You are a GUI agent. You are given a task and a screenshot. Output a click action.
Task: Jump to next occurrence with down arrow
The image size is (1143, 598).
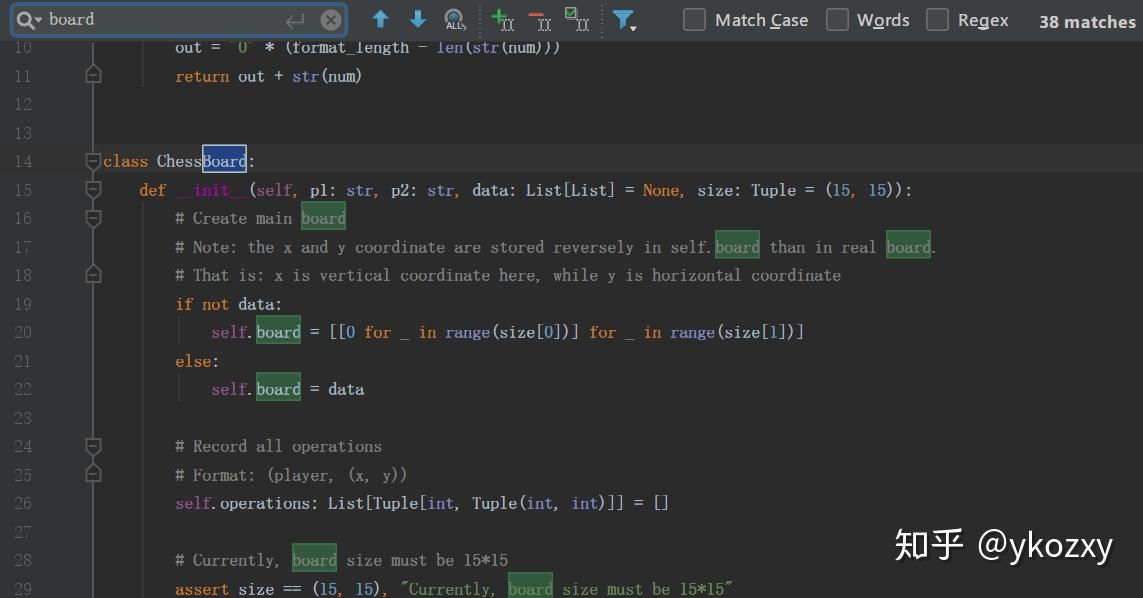point(418,19)
